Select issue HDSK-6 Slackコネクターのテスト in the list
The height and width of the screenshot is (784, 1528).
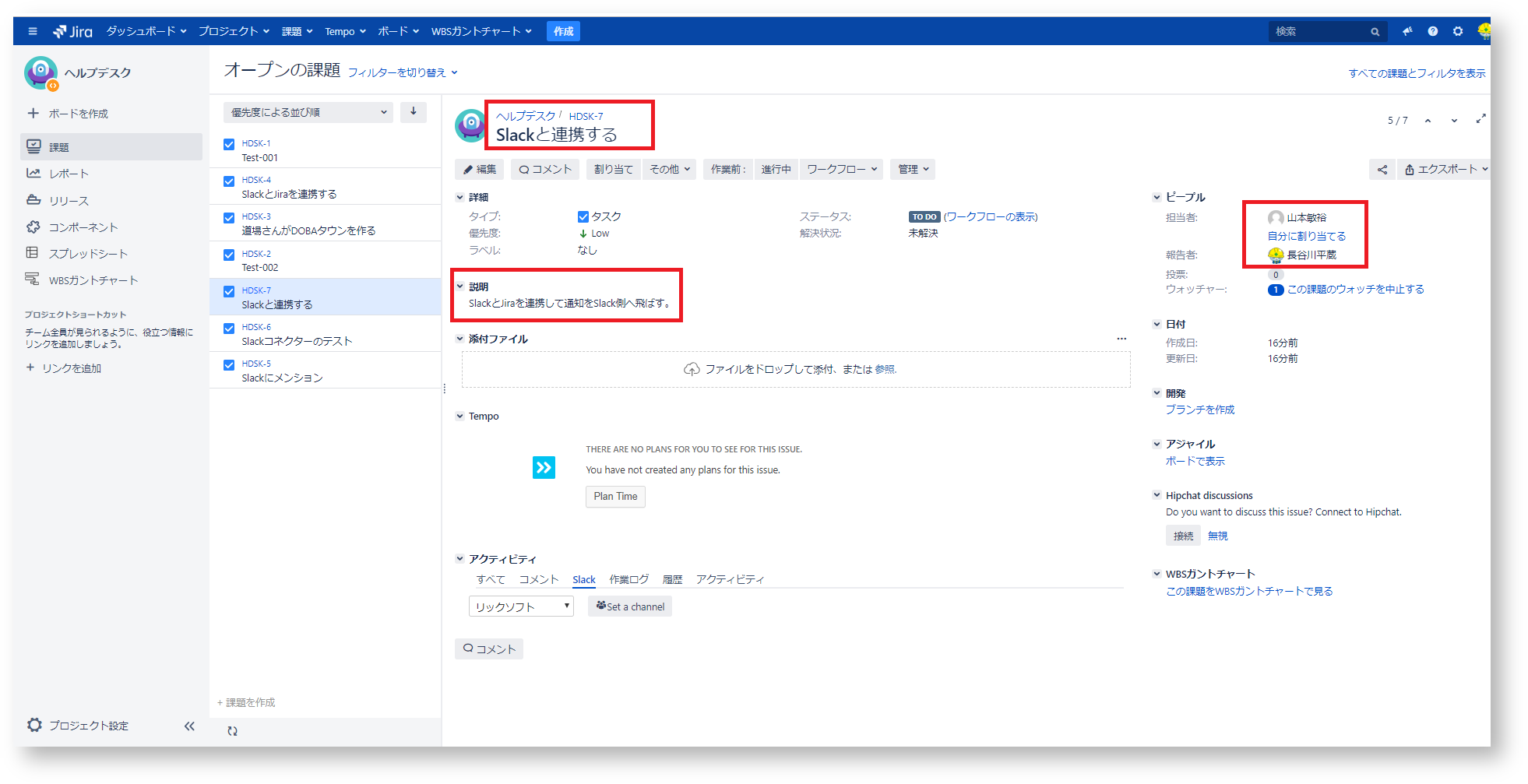326,334
